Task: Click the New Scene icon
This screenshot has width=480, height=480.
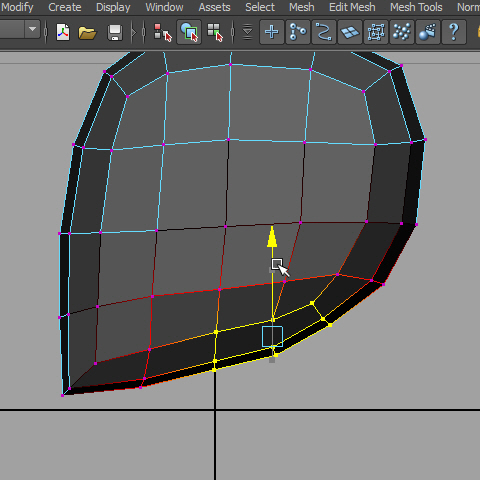Action: click(x=63, y=32)
